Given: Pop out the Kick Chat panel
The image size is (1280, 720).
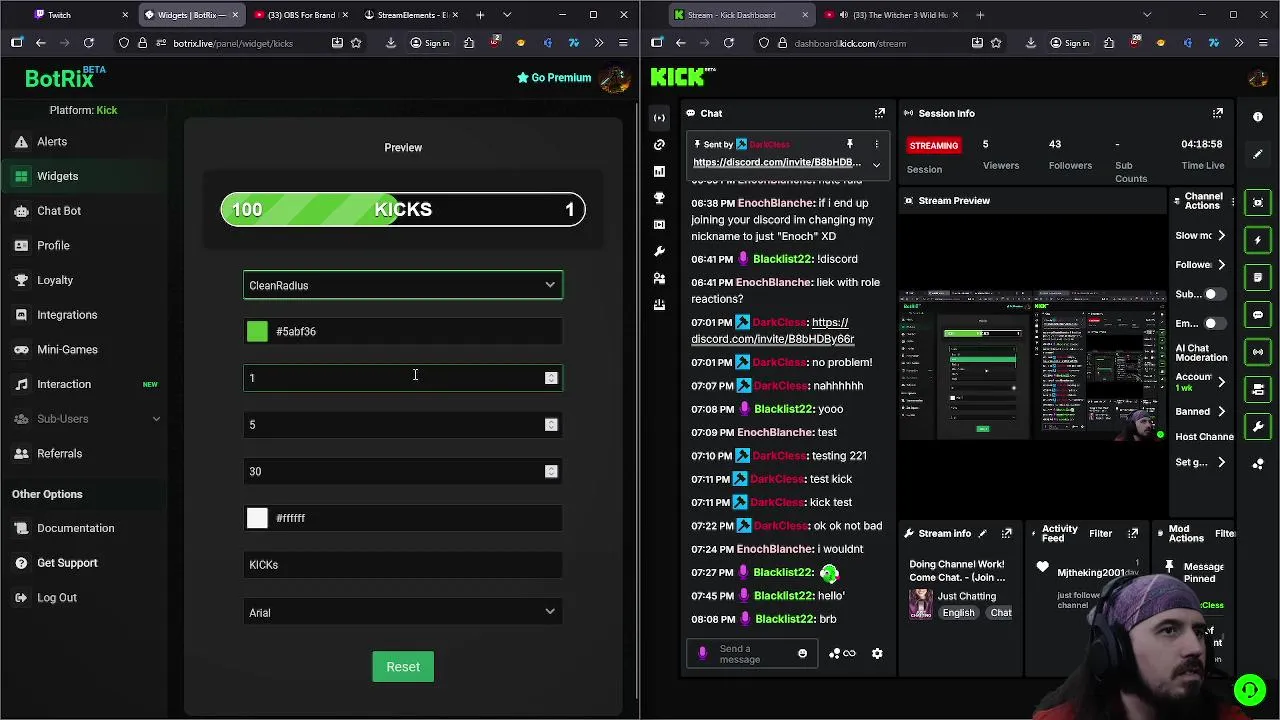Looking at the screenshot, I should pos(880,113).
